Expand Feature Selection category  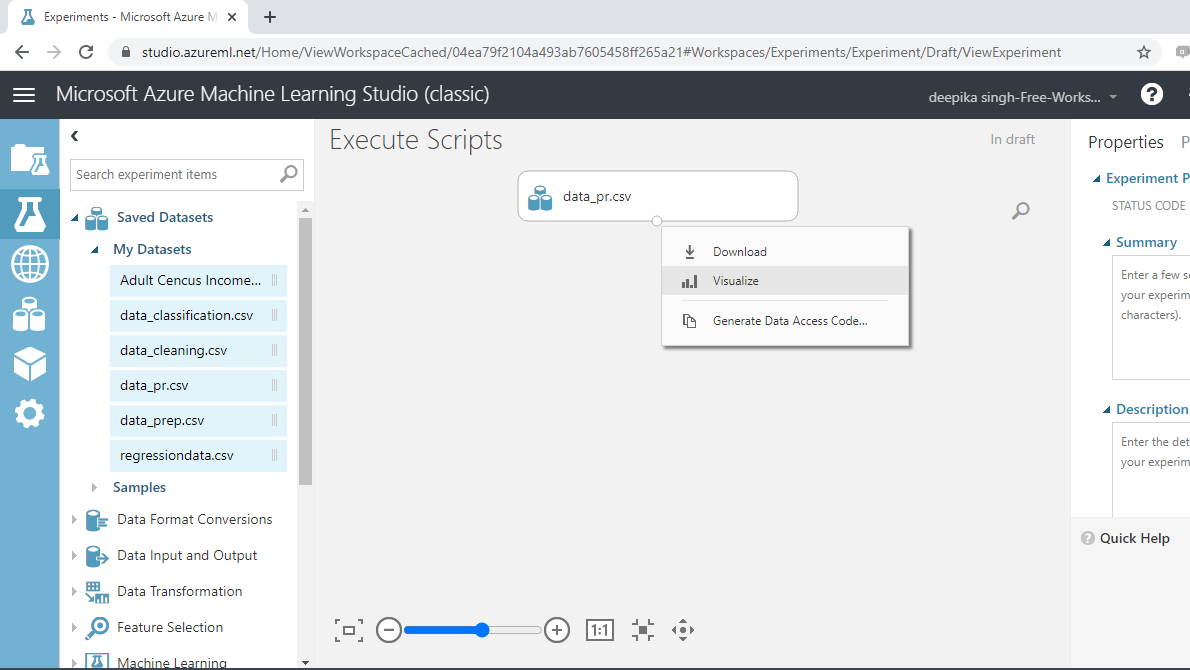pos(74,628)
